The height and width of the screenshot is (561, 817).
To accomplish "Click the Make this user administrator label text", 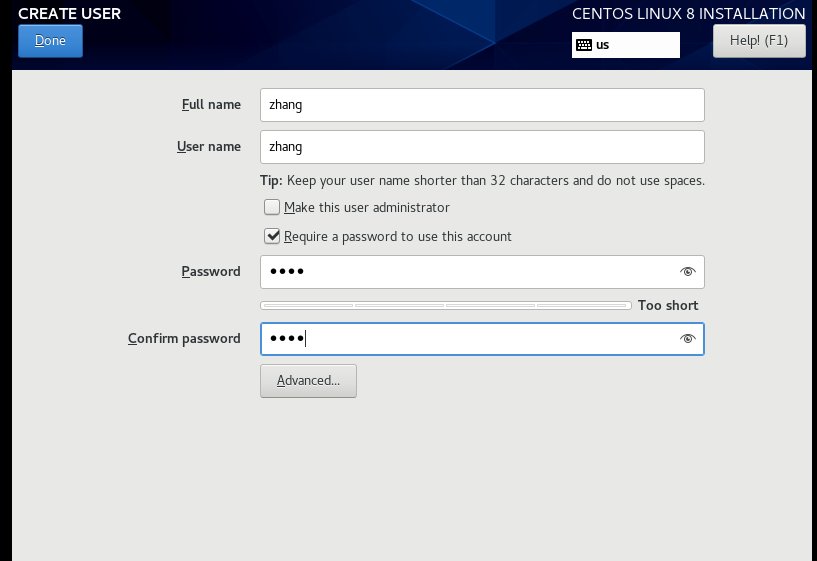I will [x=367, y=207].
